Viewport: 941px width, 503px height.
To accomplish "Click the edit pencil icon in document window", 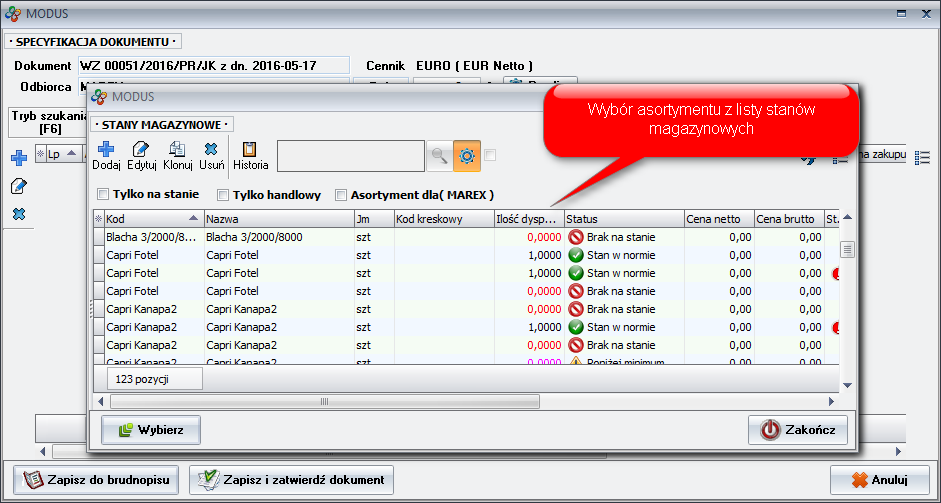I will 19,187.
